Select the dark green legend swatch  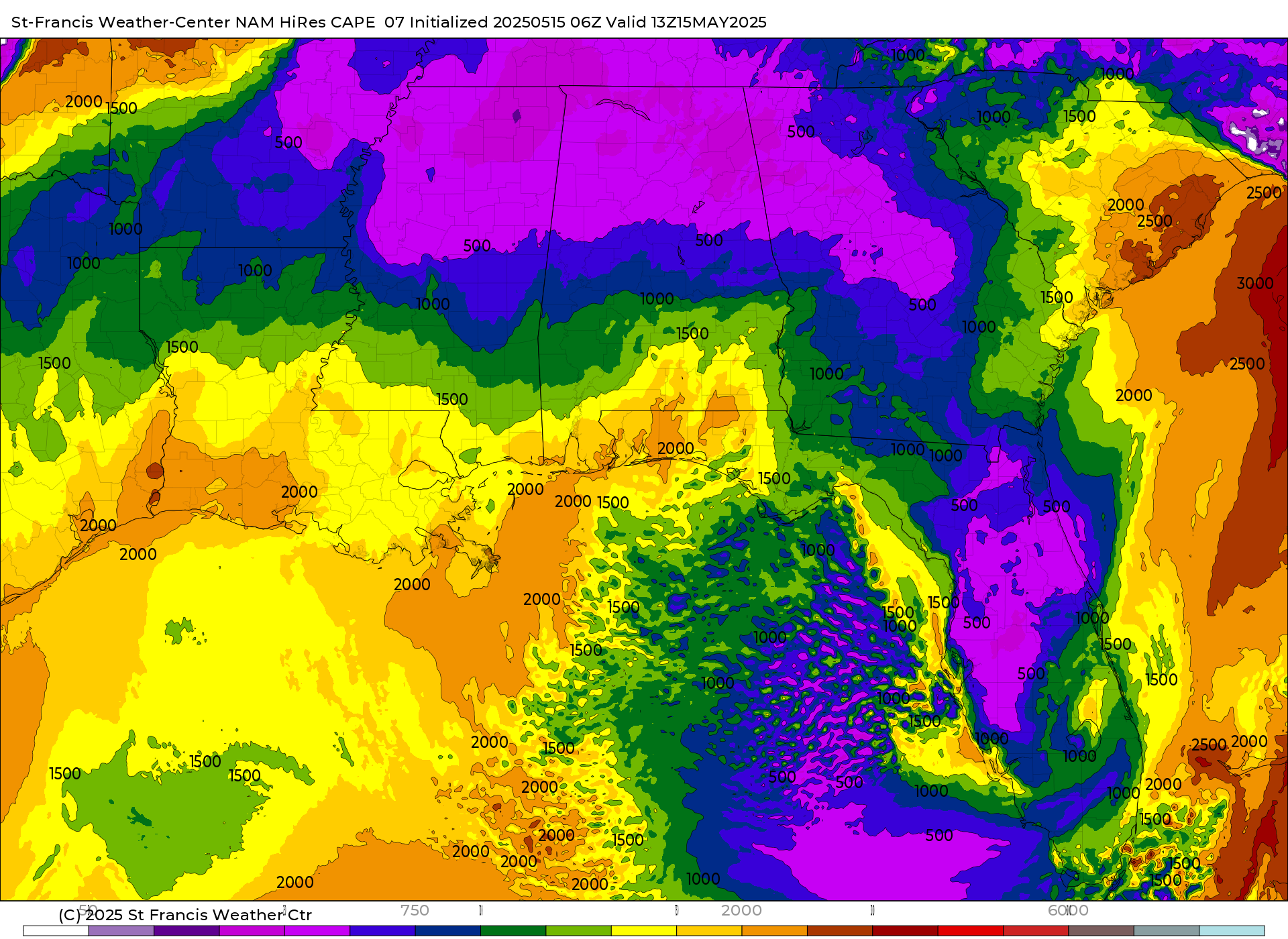tap(513, 931)
